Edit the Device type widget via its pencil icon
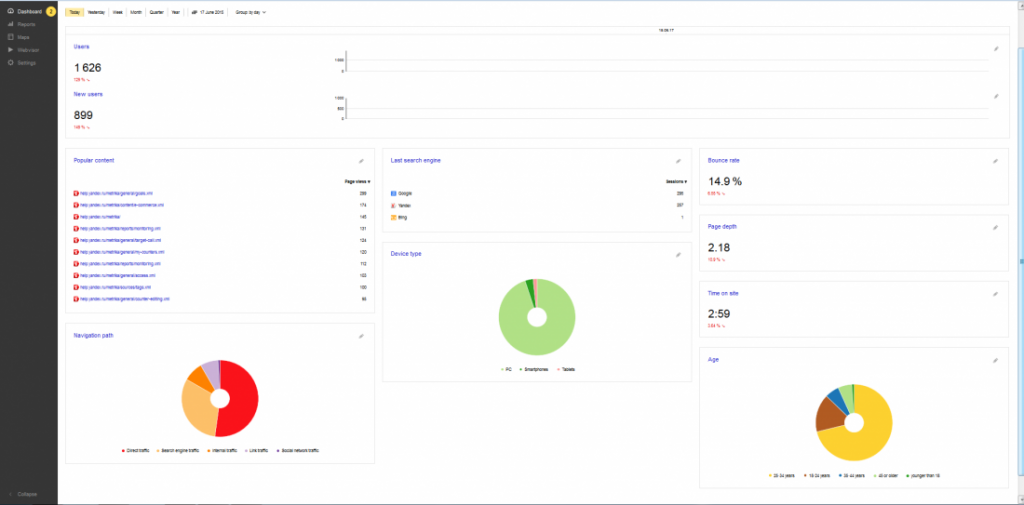This screenshot has width=1024, height=505. [678, 255]
